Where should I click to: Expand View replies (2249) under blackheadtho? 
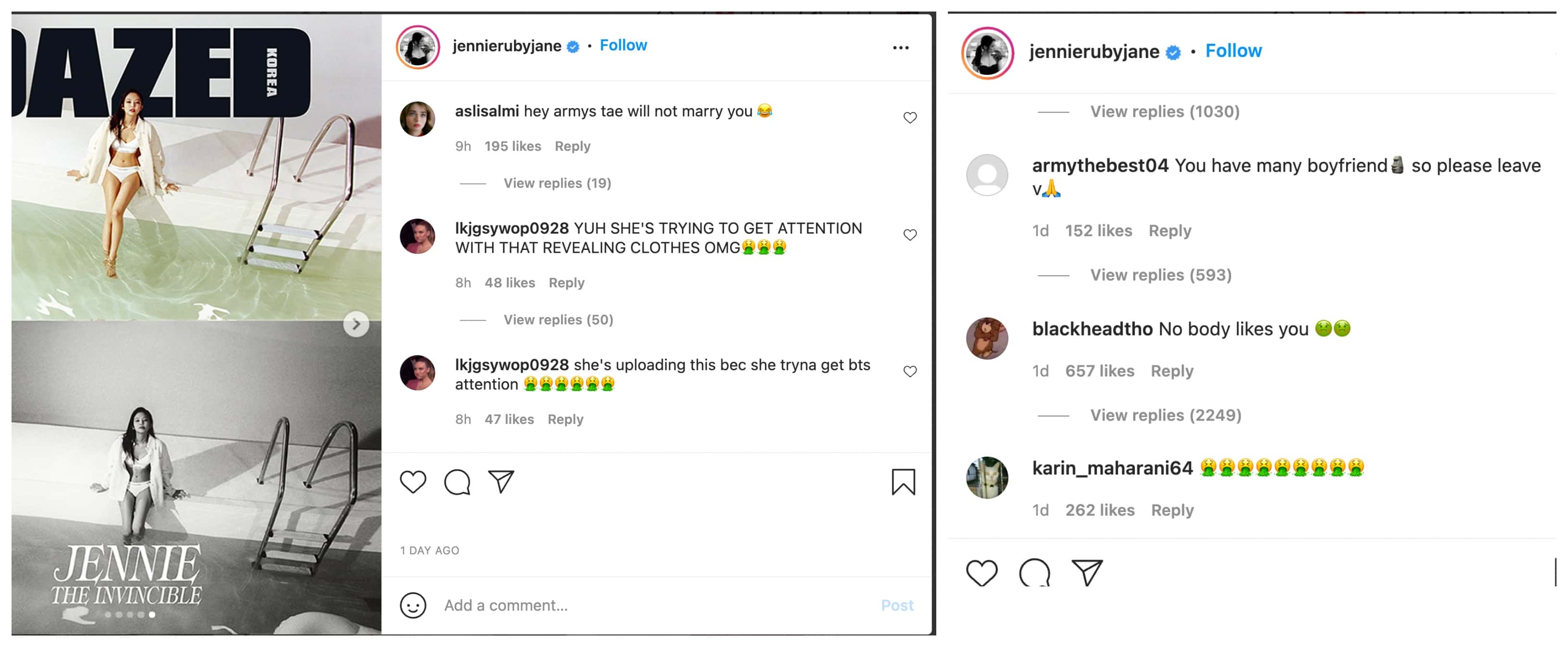pyautogui.click(x=1165, y=415)
